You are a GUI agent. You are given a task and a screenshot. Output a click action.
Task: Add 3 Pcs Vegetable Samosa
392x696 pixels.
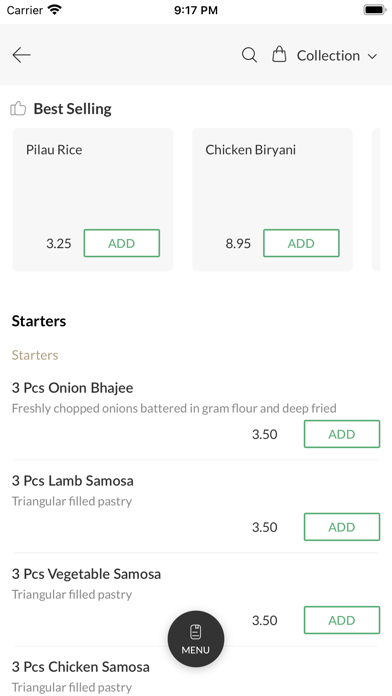point(342,620)
